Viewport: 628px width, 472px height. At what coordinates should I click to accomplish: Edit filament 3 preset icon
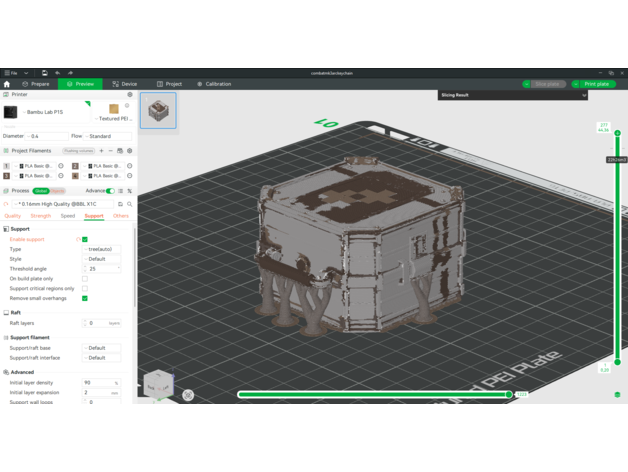61,175
